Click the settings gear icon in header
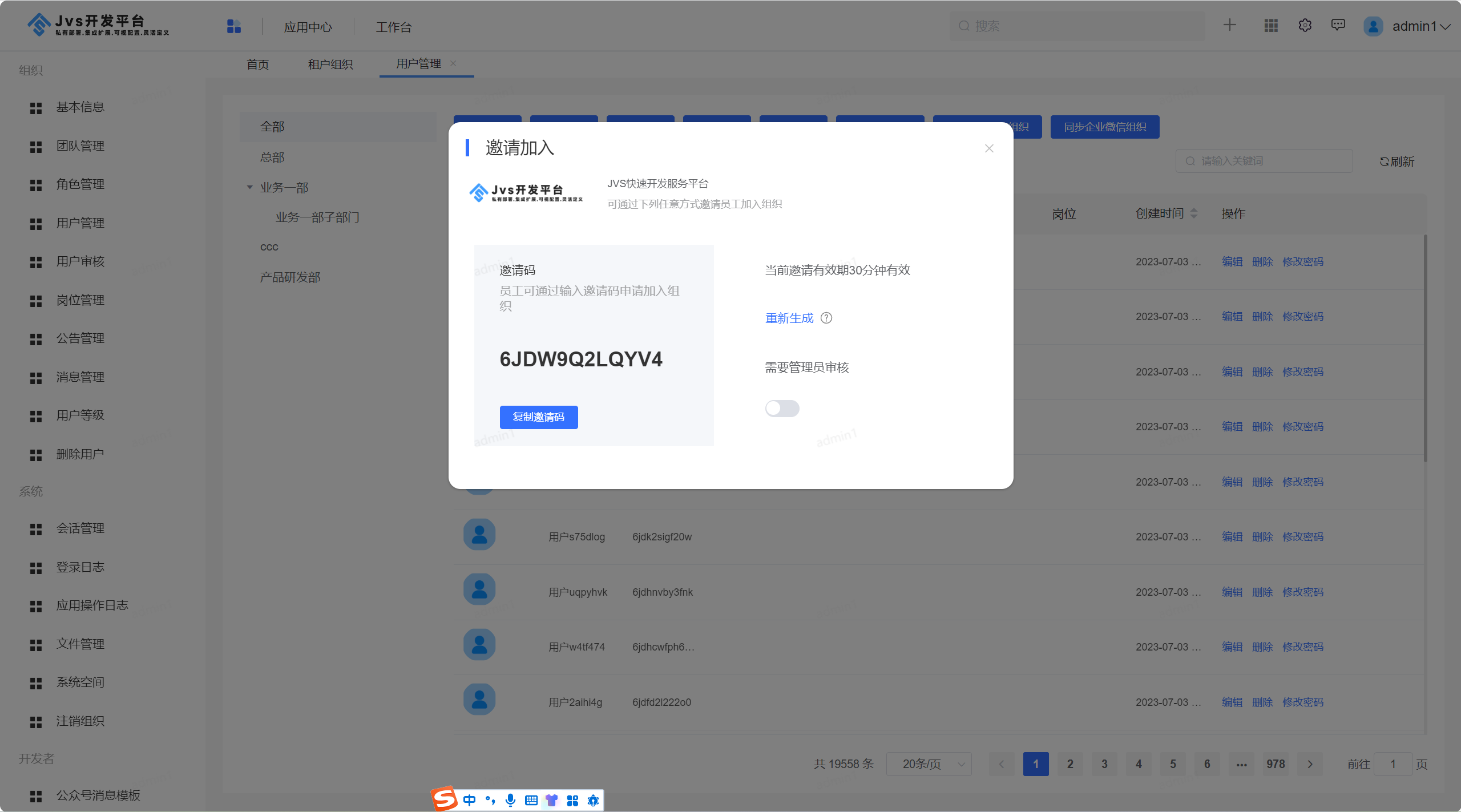Viewport: 1461px width, 812px height. click(1305, 26)
